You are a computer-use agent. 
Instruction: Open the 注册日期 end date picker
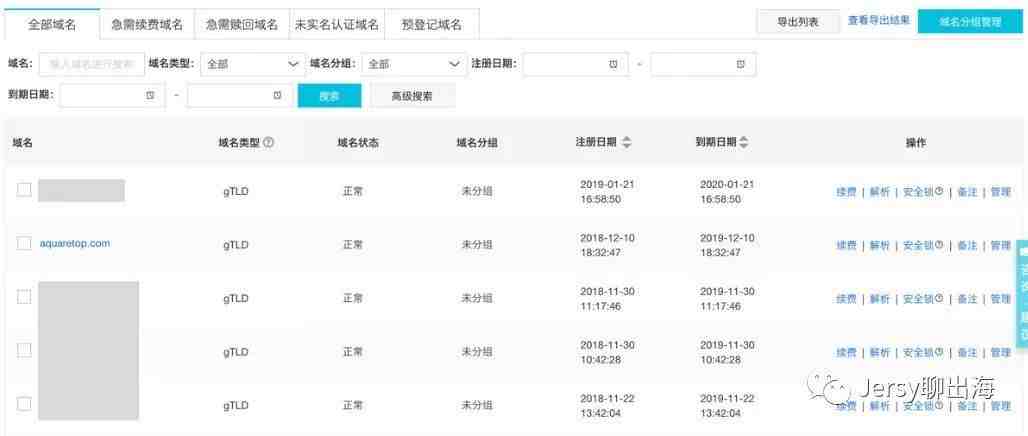pos(703,64)
